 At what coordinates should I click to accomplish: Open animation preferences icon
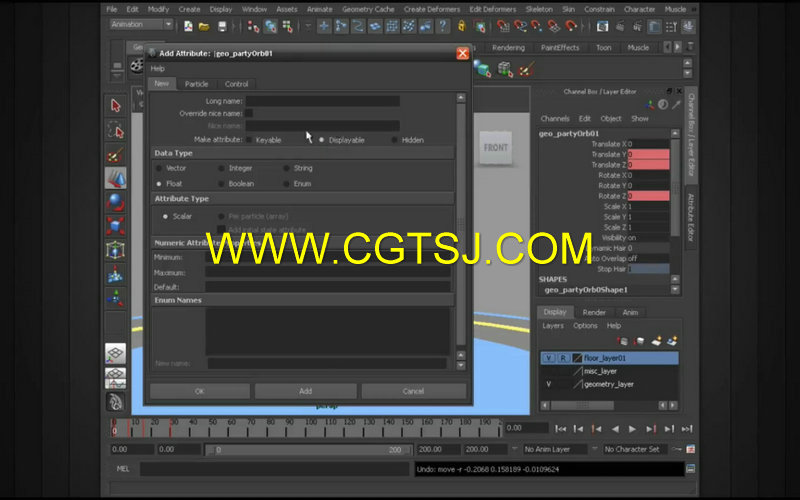pos(691,449)
